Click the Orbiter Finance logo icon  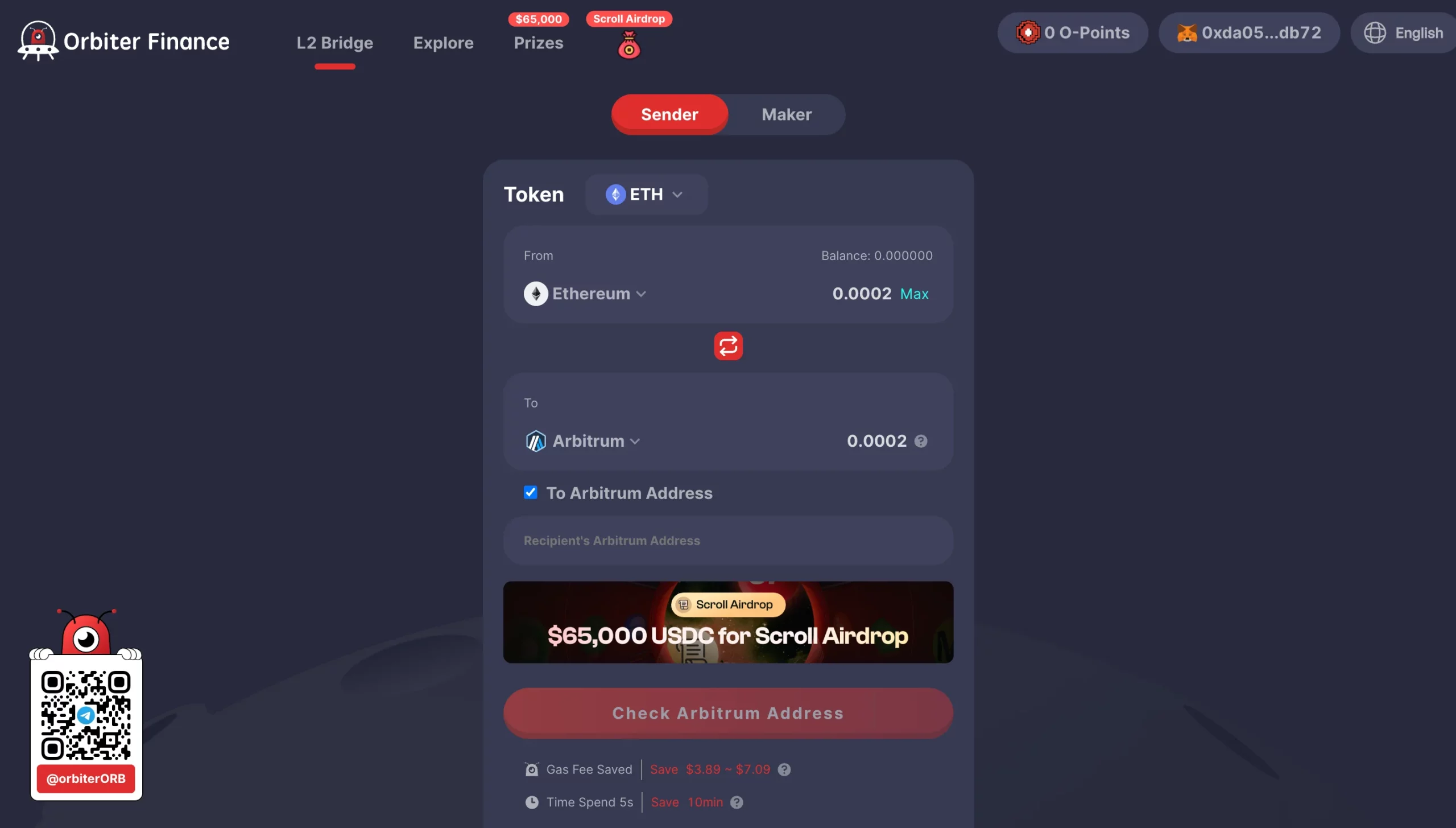pos(37,40)
